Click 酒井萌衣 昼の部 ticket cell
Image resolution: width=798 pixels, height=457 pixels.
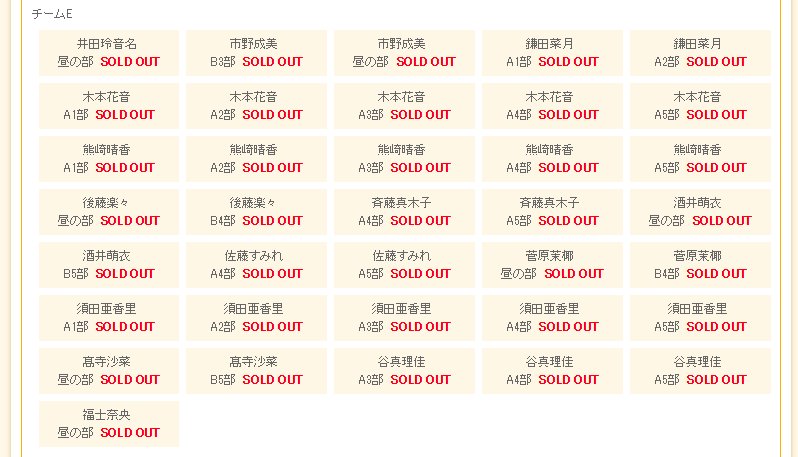pos(701,212)
